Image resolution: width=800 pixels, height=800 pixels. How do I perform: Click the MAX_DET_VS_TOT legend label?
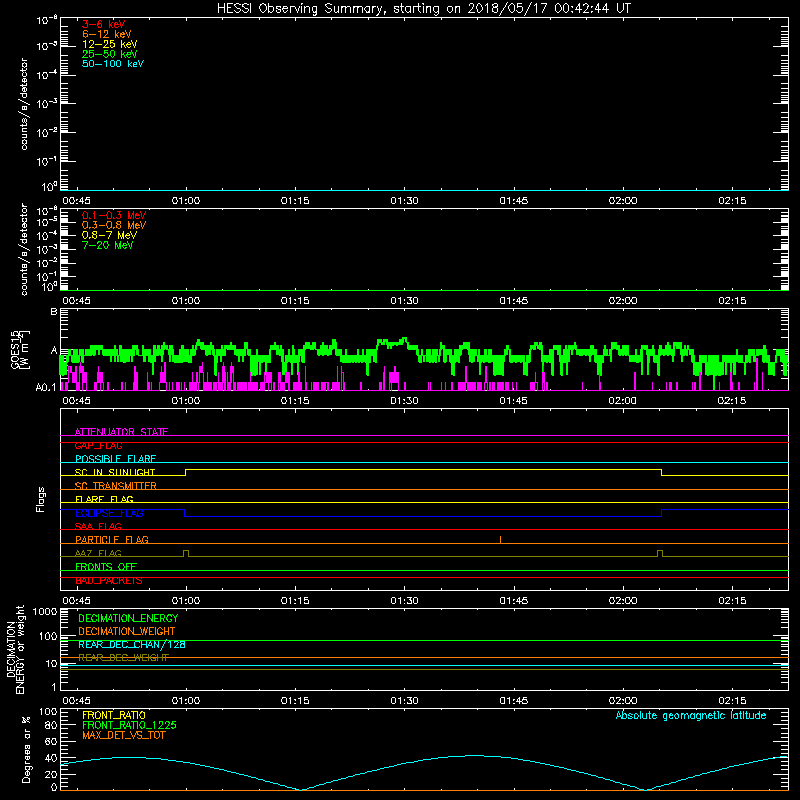123,735
